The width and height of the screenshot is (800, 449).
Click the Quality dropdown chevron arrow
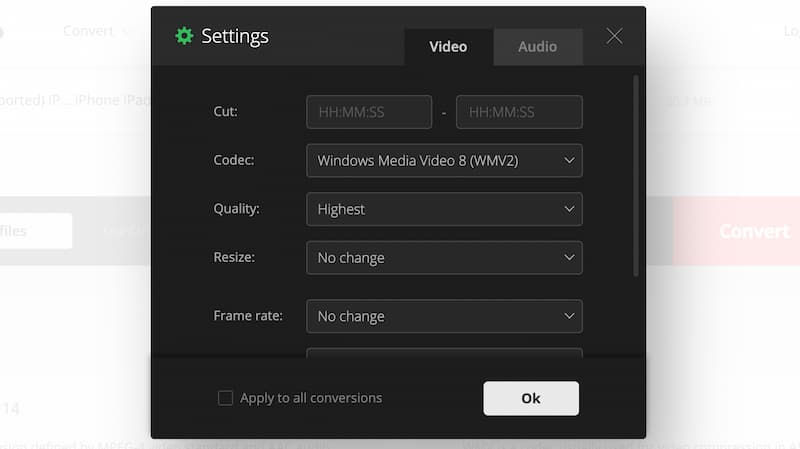[569, 209]
